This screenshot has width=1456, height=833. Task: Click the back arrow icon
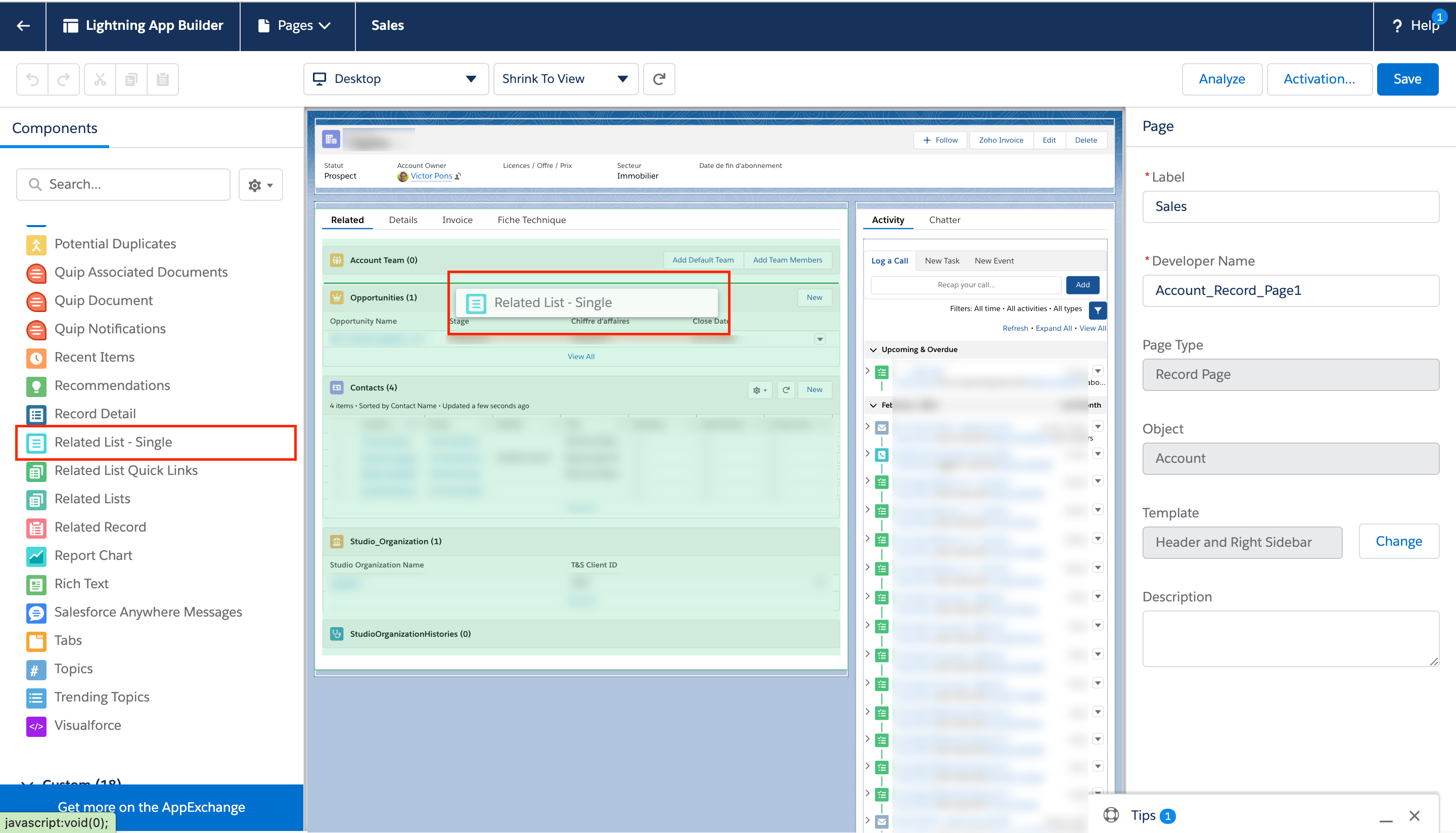[23, 25]
